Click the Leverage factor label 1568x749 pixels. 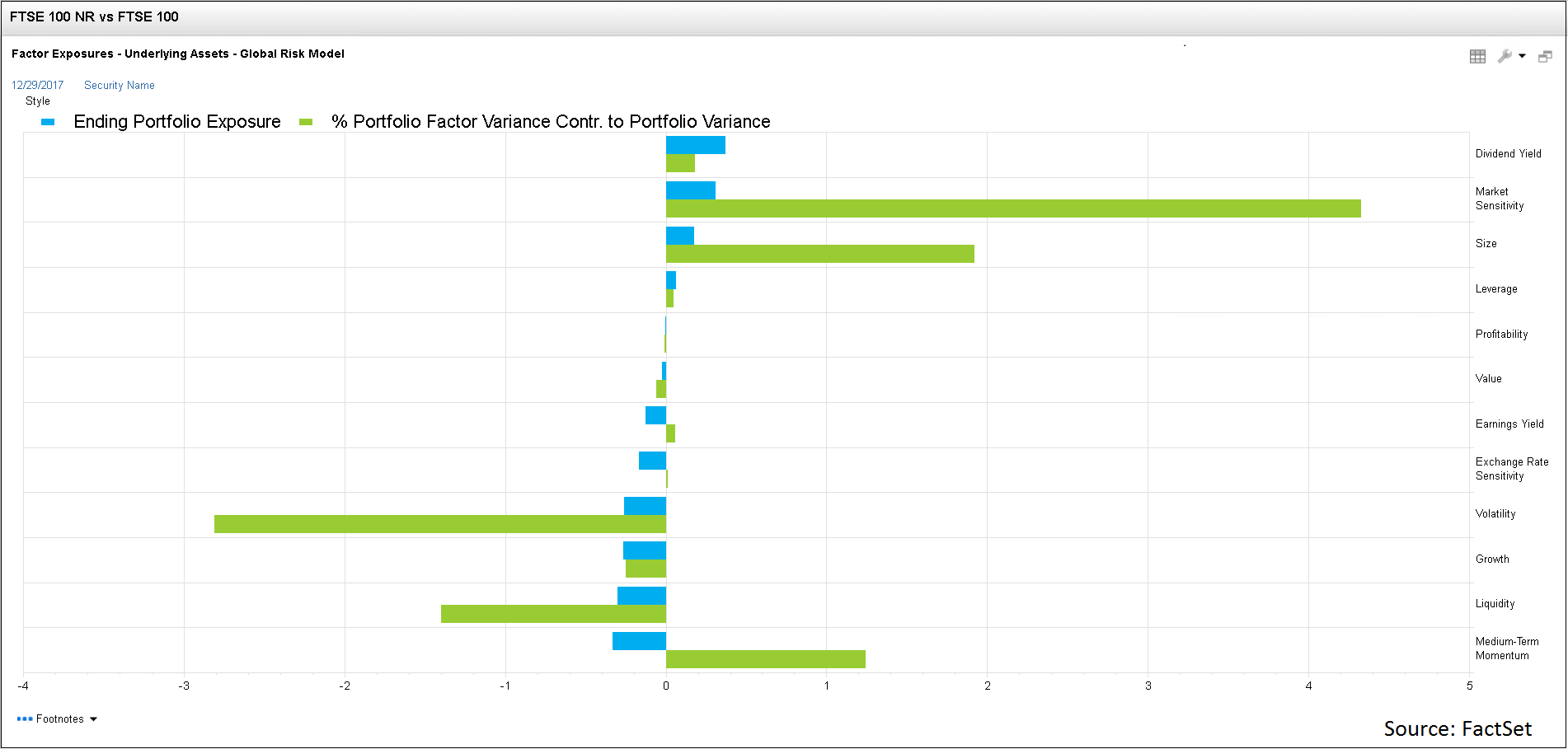point(1496,288)
